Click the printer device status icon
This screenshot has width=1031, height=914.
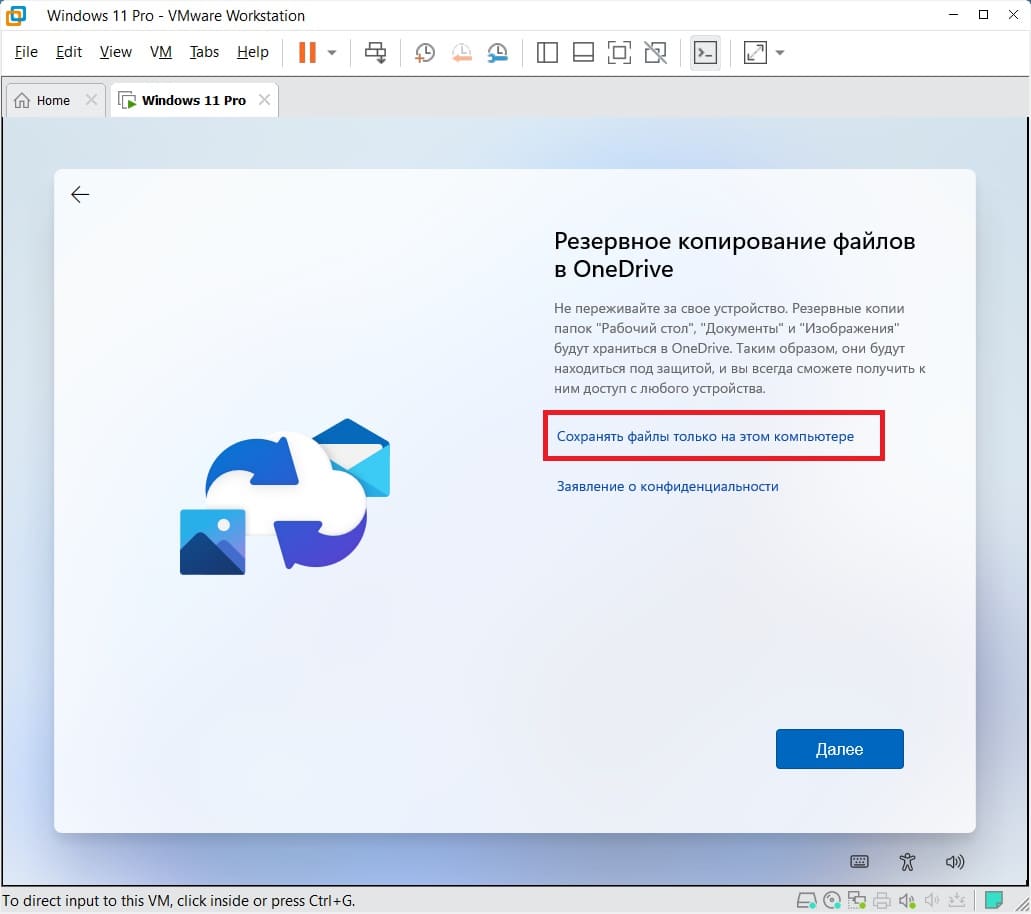pyautogui.click(x=882, y=900)
